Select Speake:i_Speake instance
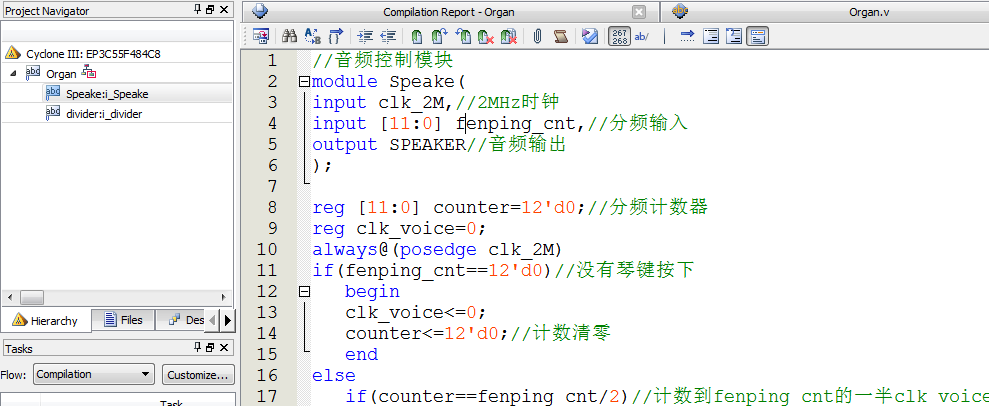This screenshot has width=989, height=406. [107, 94]
